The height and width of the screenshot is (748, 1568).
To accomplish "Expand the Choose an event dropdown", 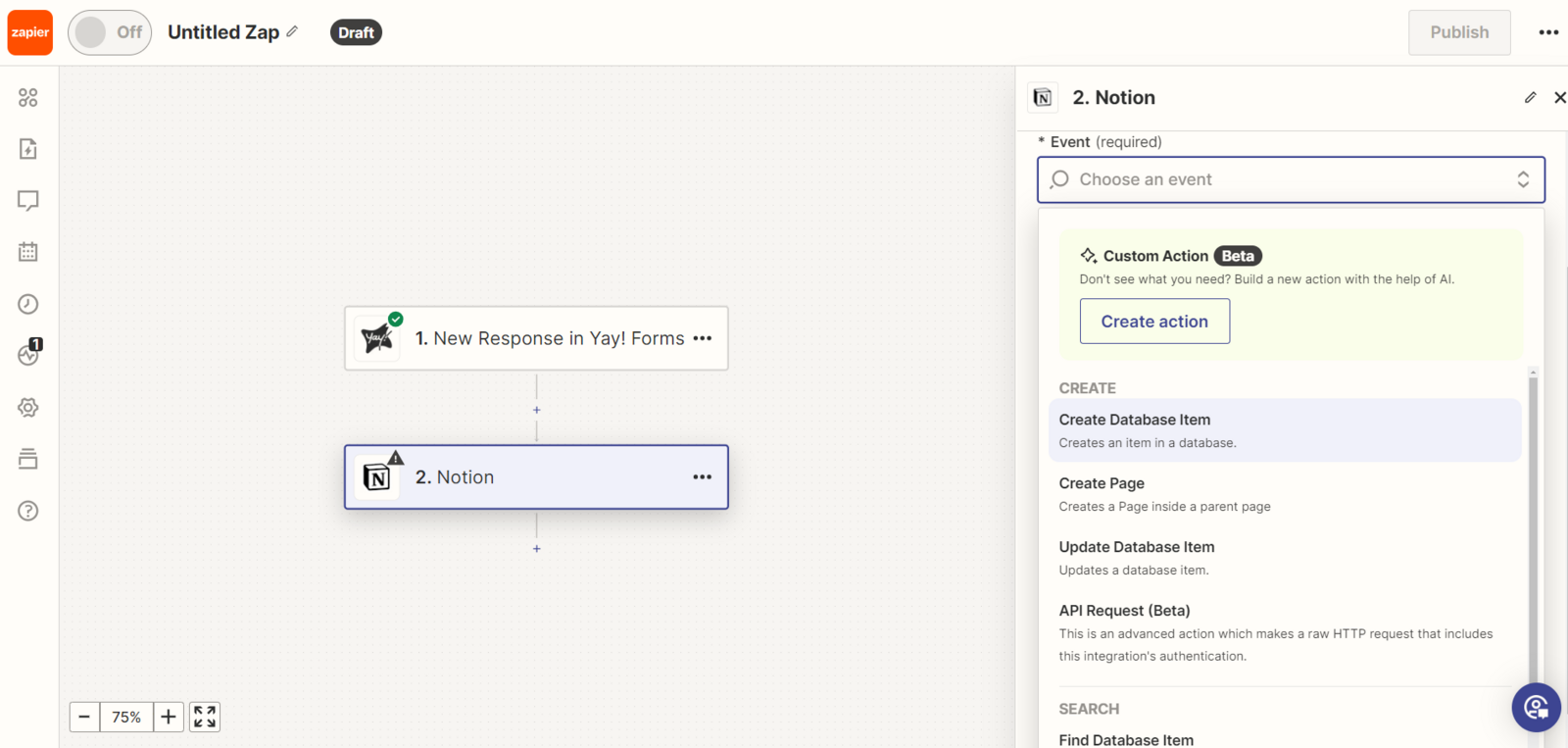I will click(1290, 179).
